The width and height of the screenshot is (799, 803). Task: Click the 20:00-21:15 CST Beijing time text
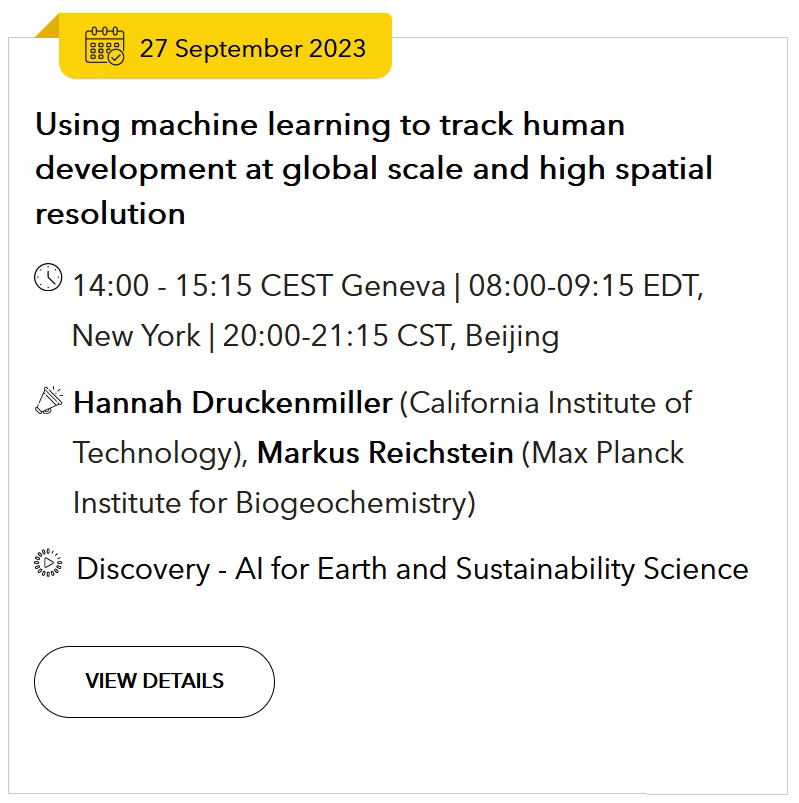point(391,336)
